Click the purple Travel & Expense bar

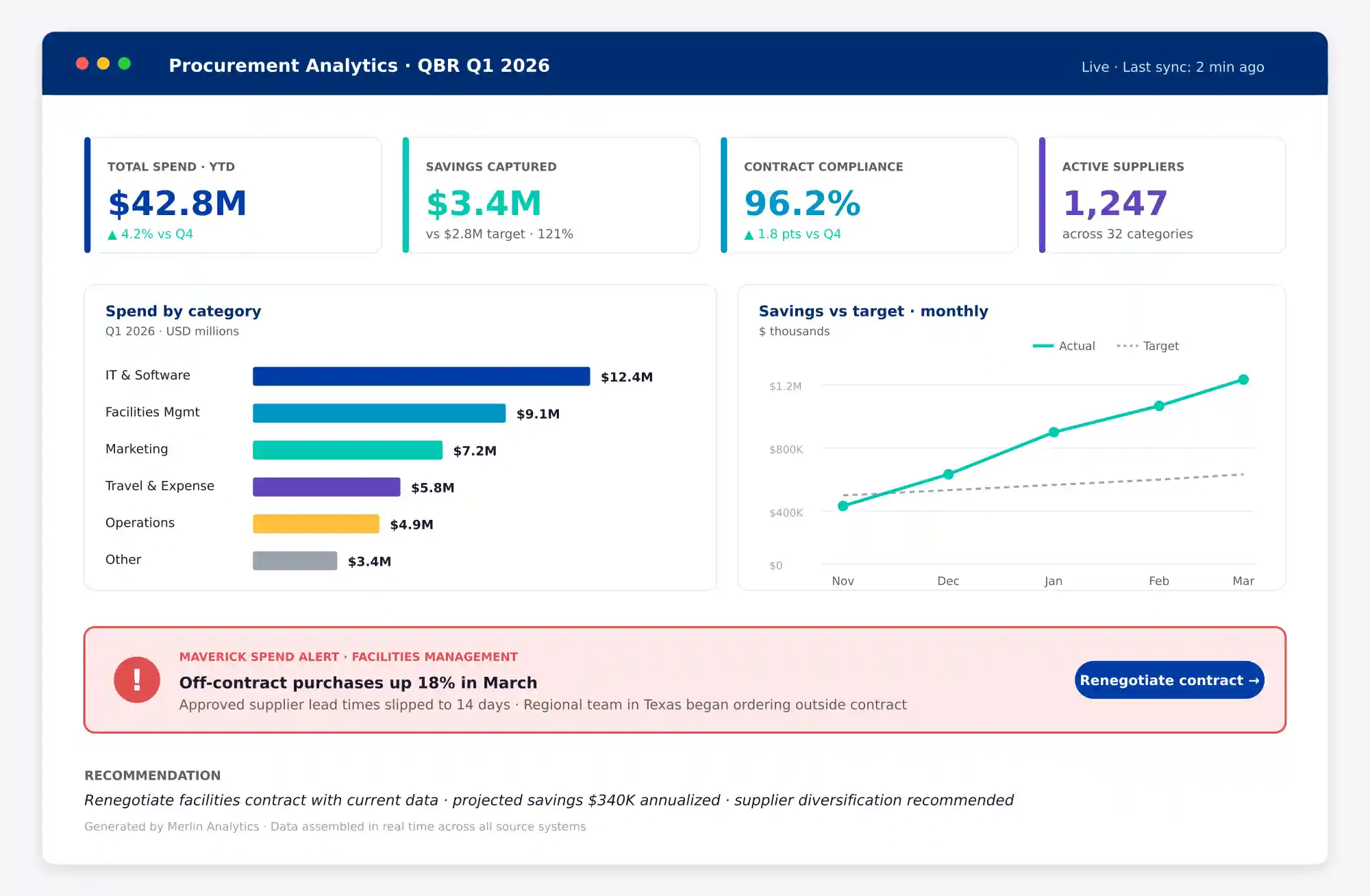326,487
